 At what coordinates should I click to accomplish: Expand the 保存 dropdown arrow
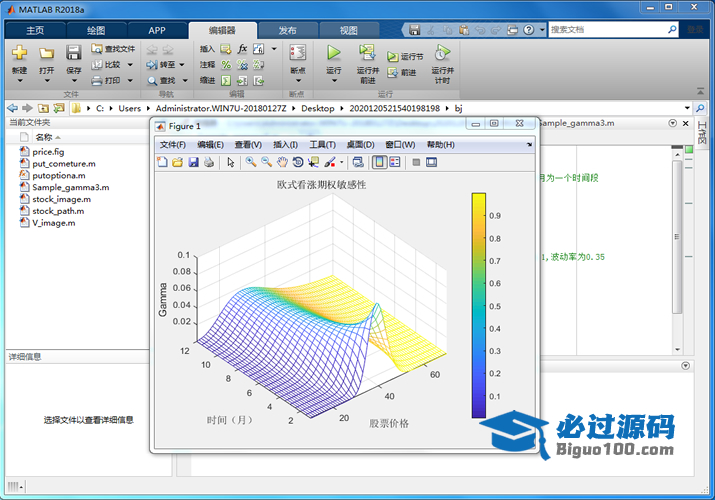tap(74, 81)
